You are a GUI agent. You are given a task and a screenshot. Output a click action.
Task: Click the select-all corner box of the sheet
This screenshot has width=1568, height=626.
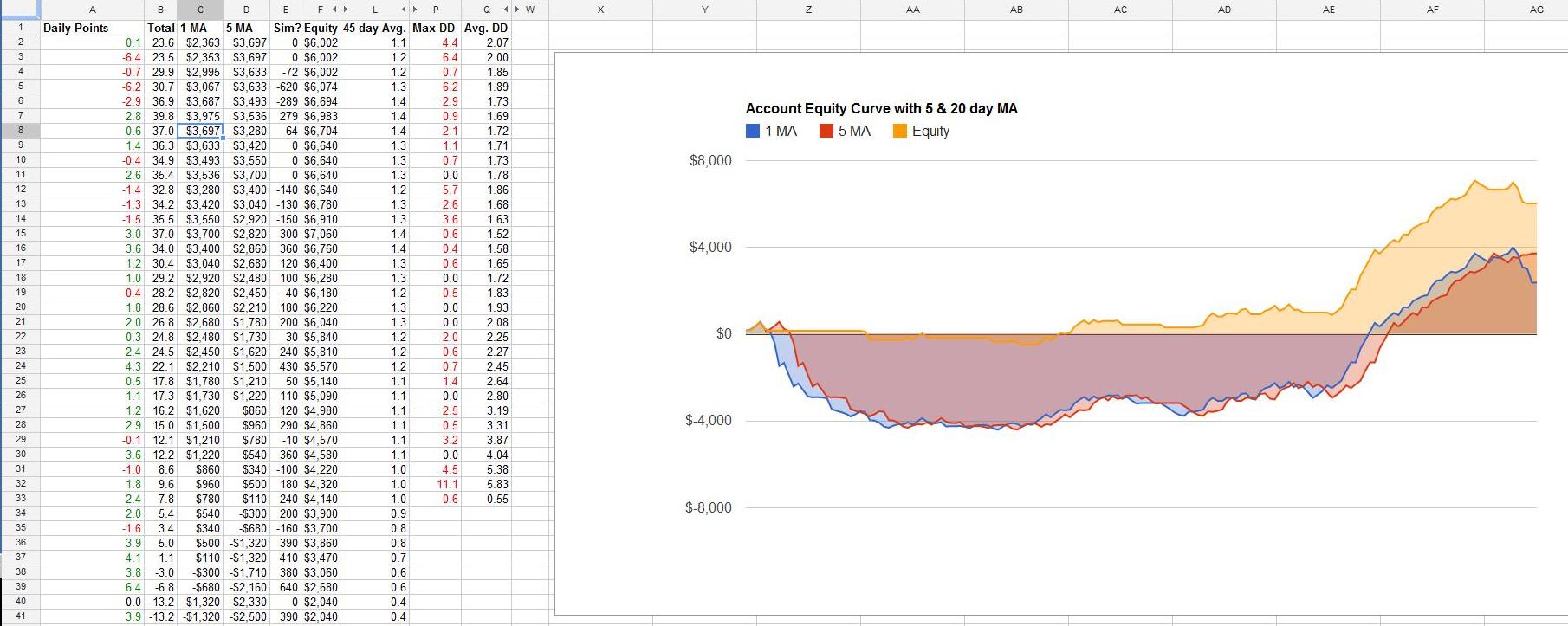click(x=20, y=10)
